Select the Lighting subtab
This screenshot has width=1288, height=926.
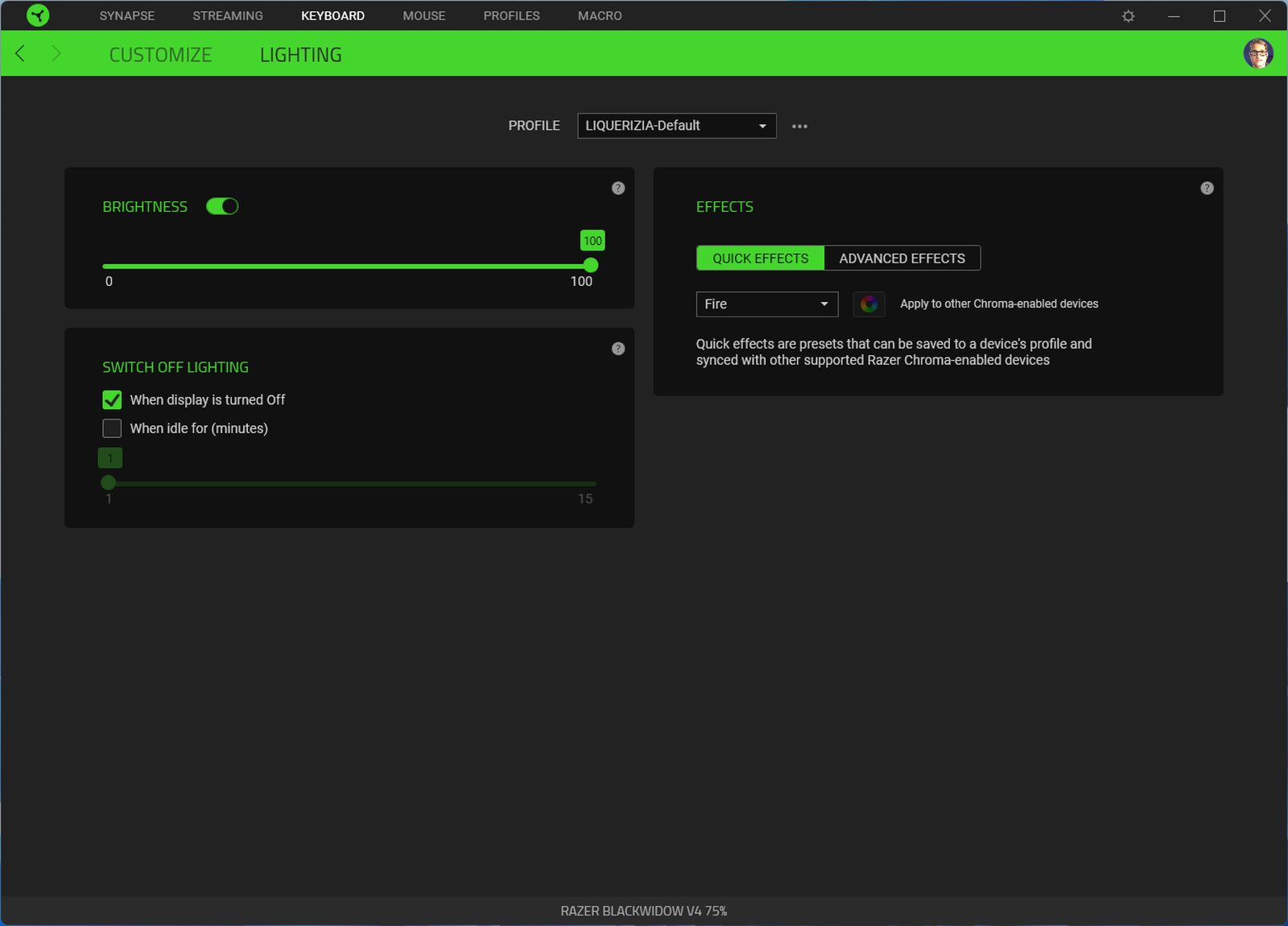click(x=301, y=55)
